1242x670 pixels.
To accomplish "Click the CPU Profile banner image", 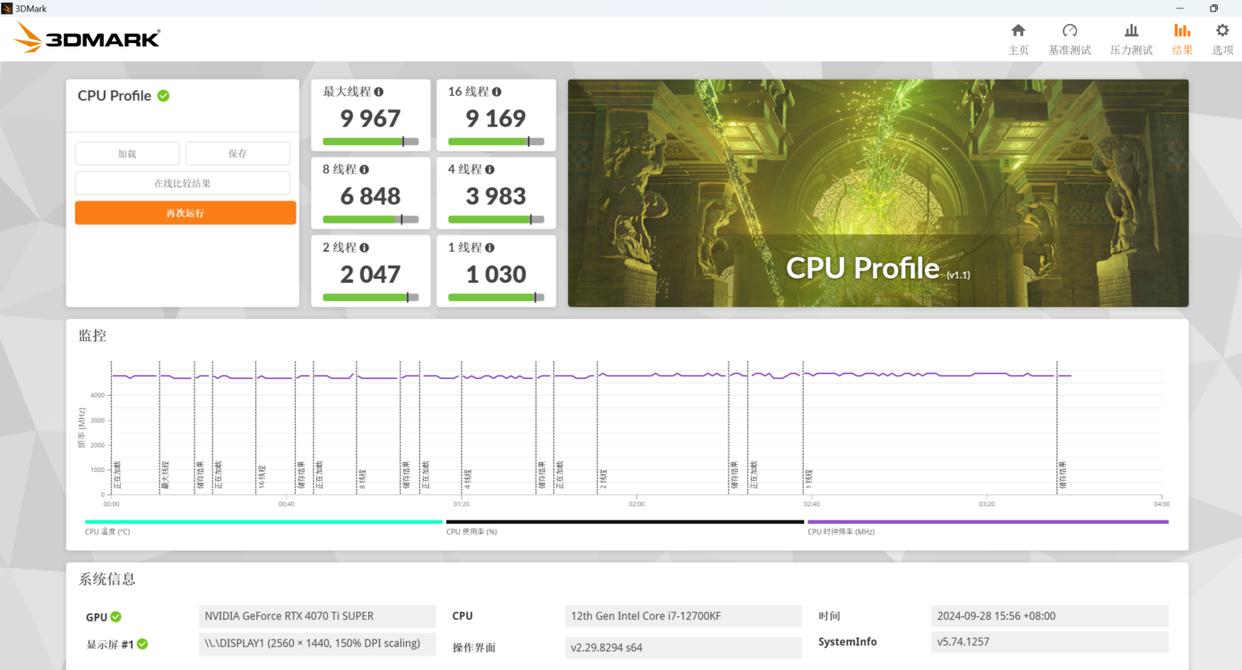I will 878,193.
